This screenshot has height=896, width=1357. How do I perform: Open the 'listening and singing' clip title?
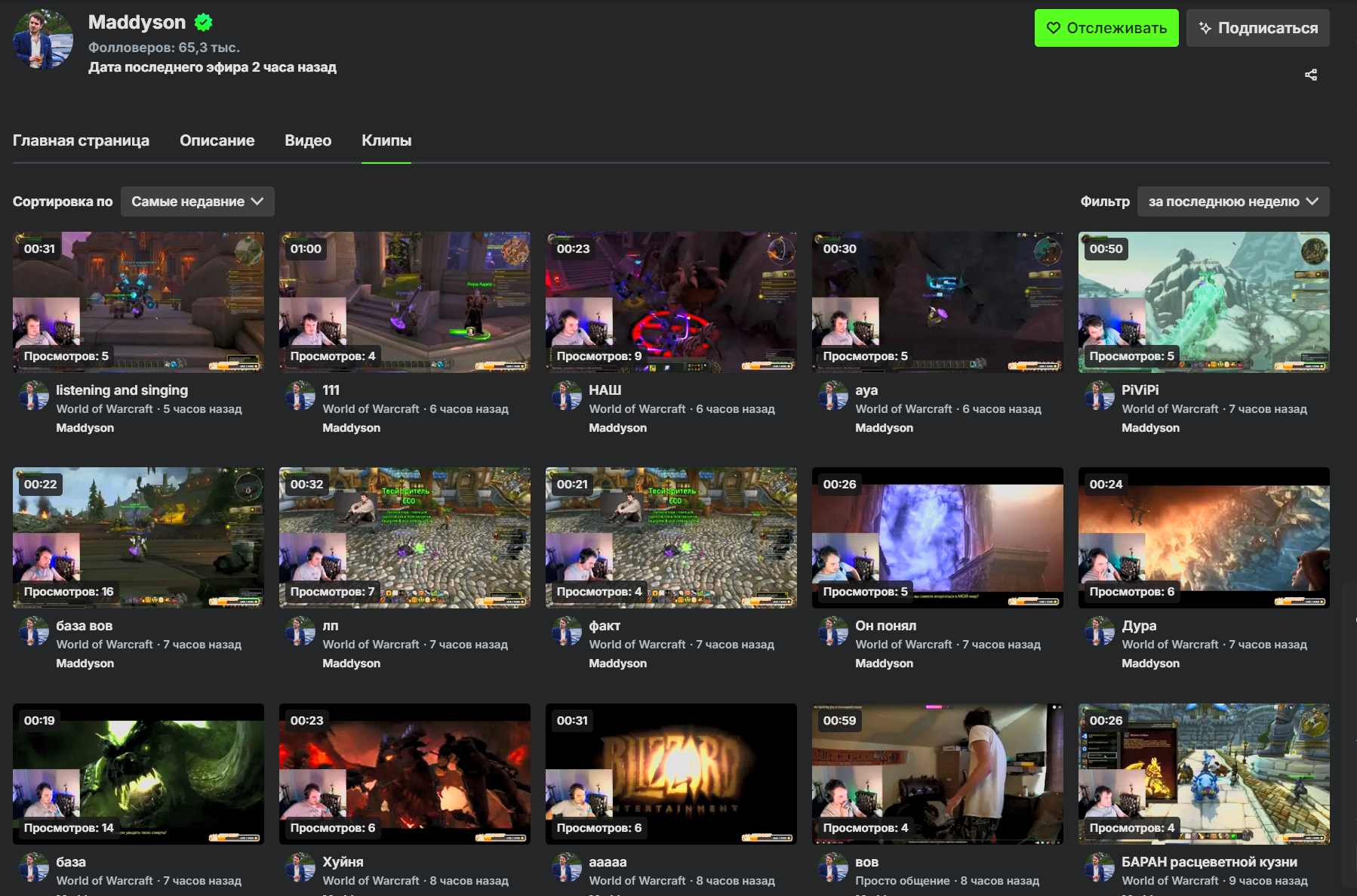(122, 390)
